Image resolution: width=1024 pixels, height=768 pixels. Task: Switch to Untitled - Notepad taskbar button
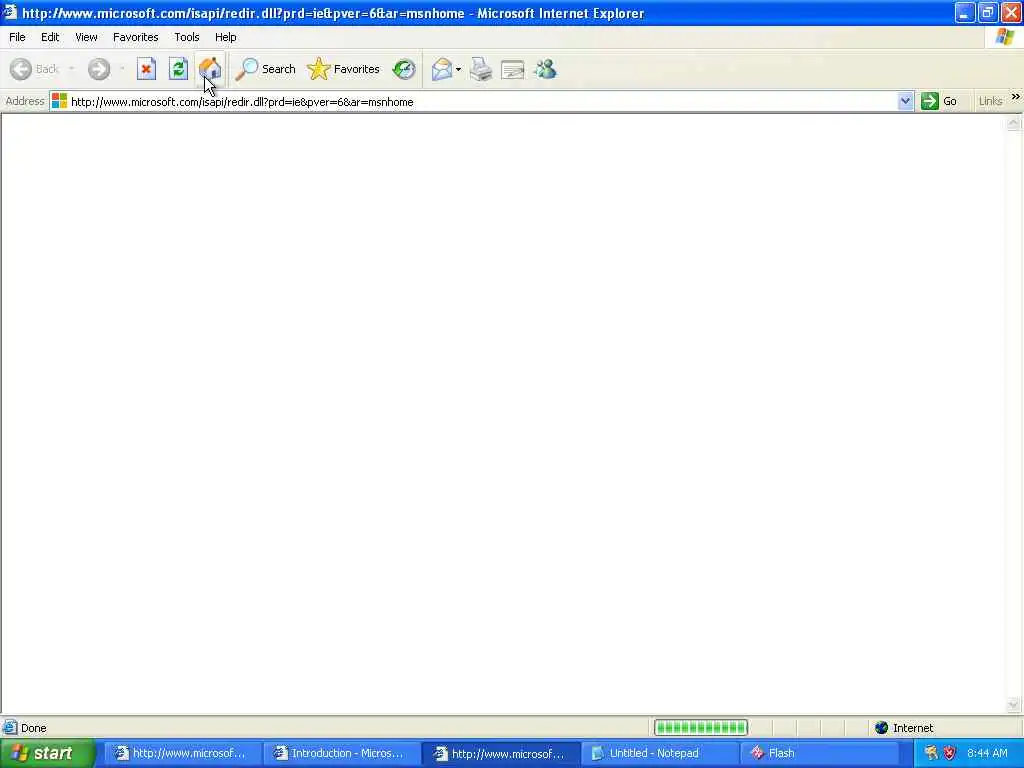coord(658,754)
